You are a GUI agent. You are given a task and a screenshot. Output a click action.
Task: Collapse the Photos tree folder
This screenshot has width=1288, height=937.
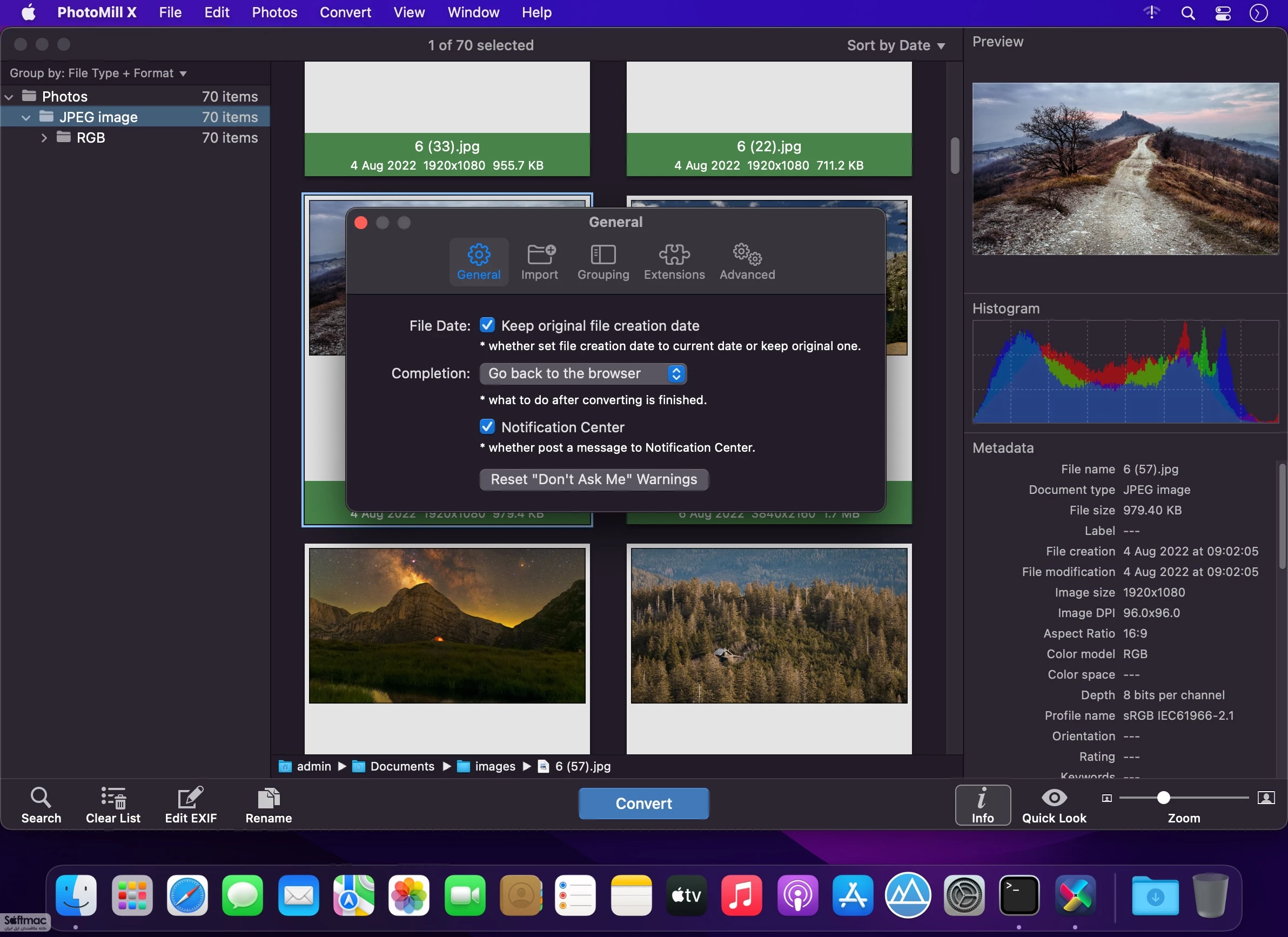(x=9, y=97)
